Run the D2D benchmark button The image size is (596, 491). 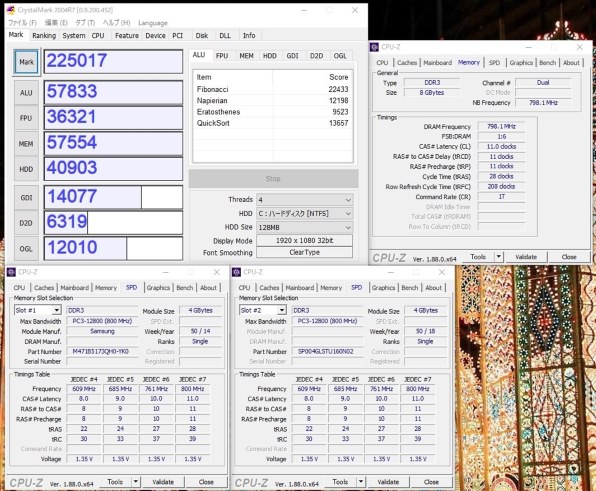coord(26,223)
